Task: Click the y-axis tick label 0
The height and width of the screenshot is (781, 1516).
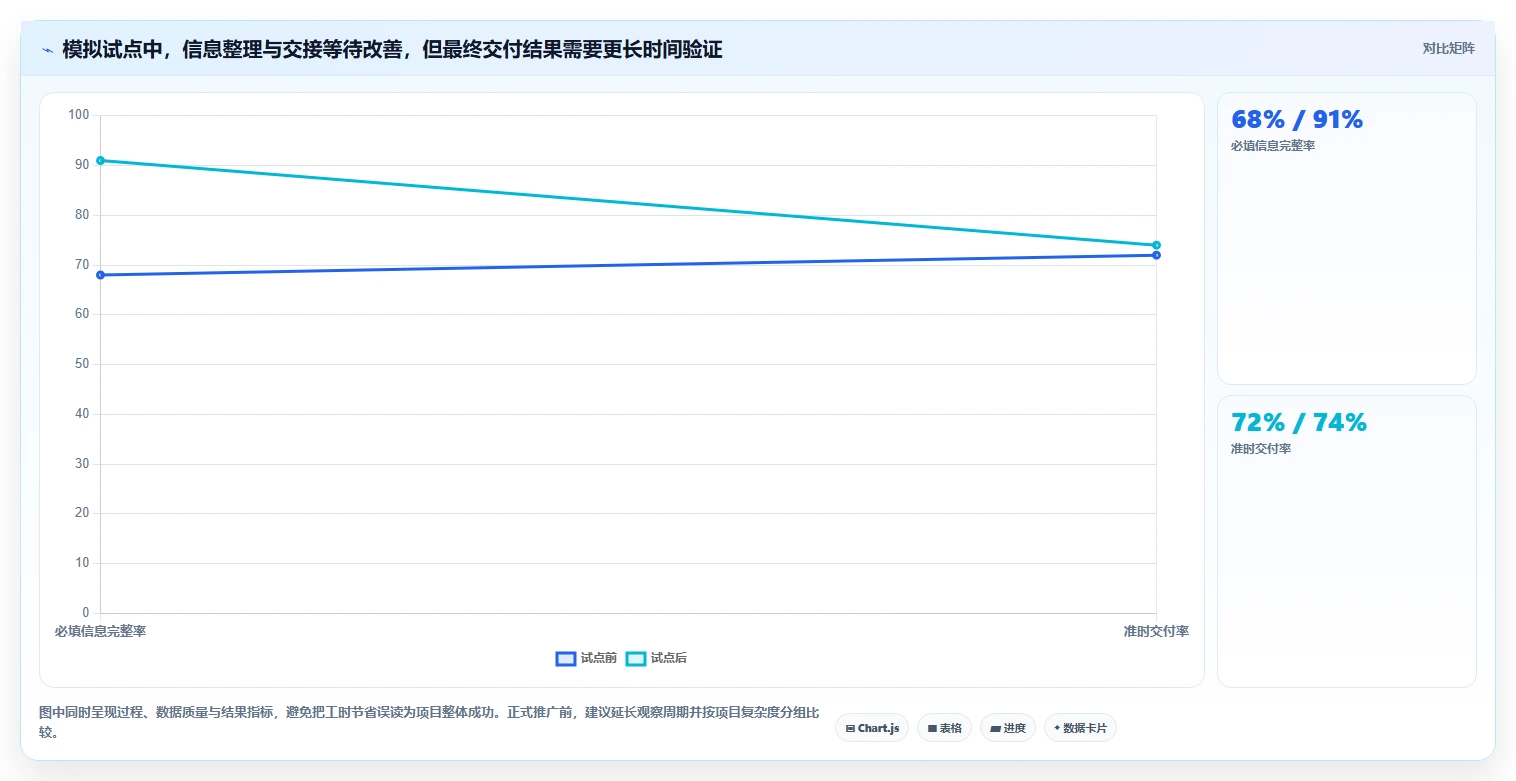Action: [x=86, y=613]
